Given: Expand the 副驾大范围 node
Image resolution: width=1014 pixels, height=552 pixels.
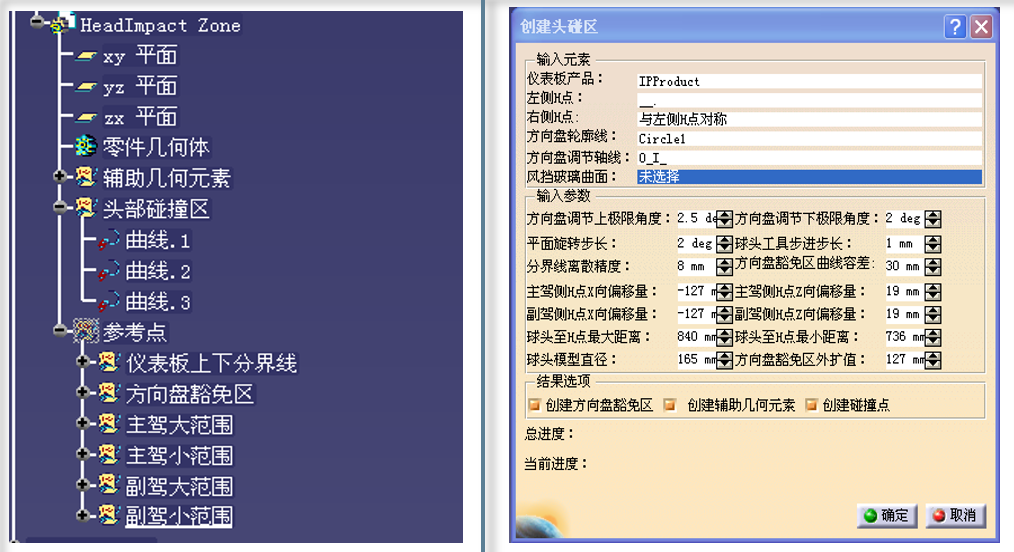Looking at the screenshot, I should pyautogui.click(x=83, y=484).
